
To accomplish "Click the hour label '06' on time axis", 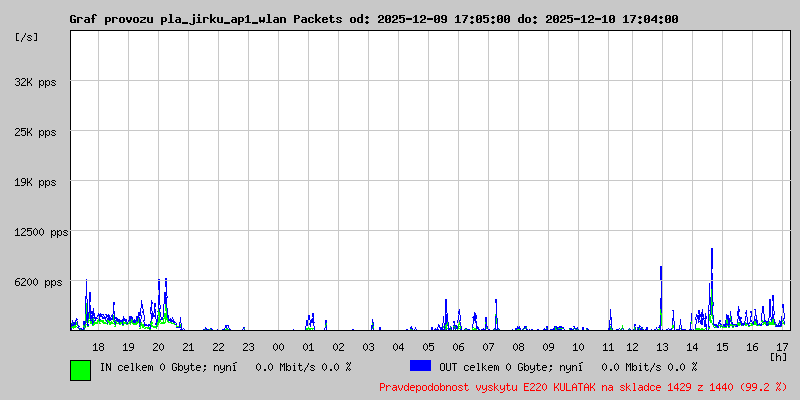I will coord(458,347).
